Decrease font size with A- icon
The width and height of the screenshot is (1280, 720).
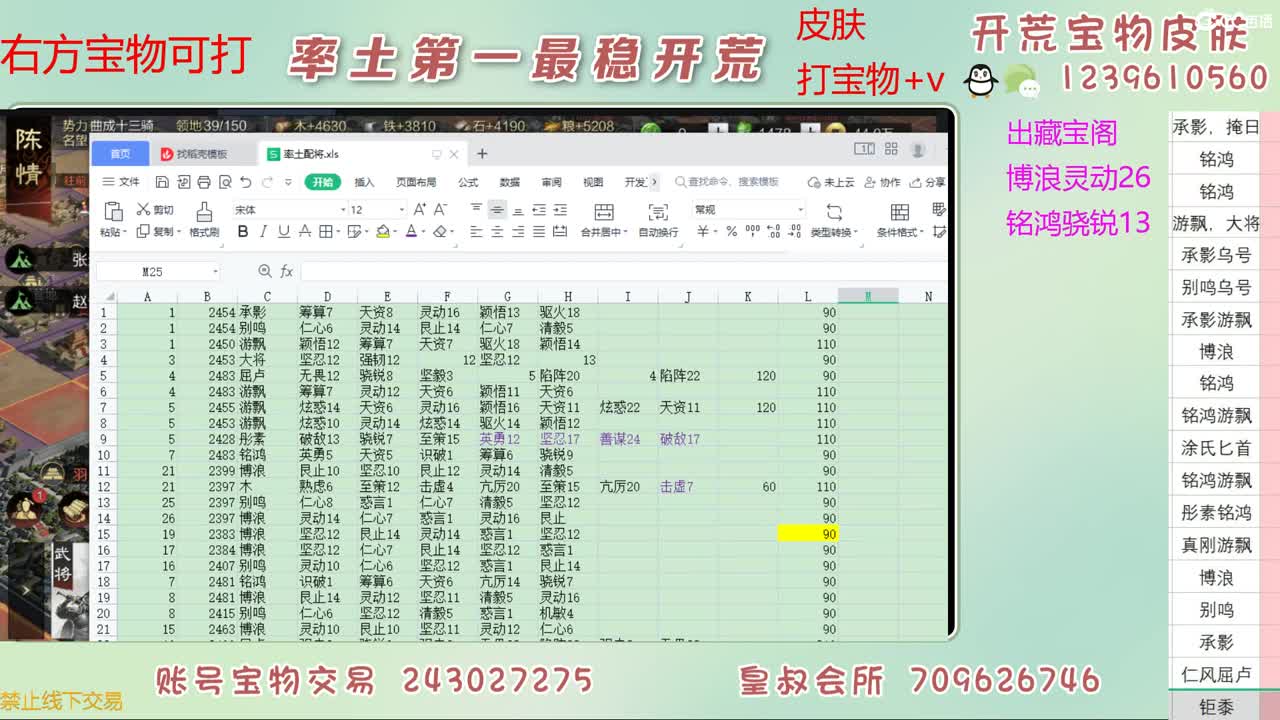441,210
